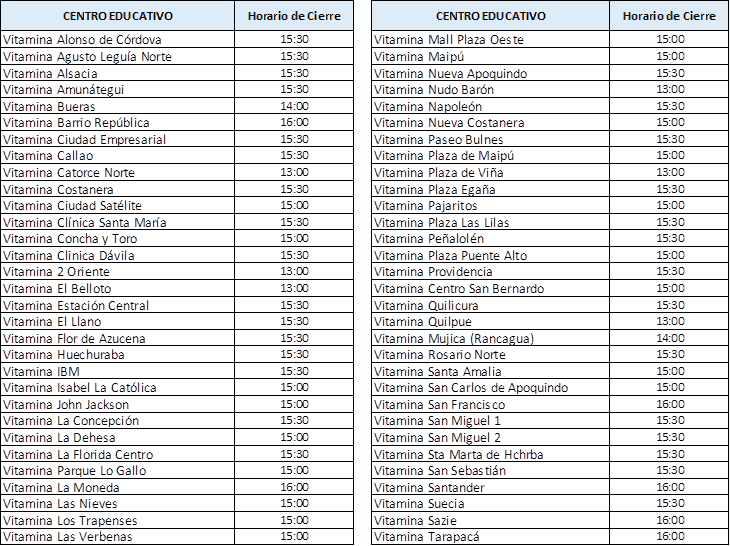Image resolution: width=730 pixels, height=546 pixels.
Task: Select the Vitamina La Dehesa cell
Action: [x=117, y=437]
